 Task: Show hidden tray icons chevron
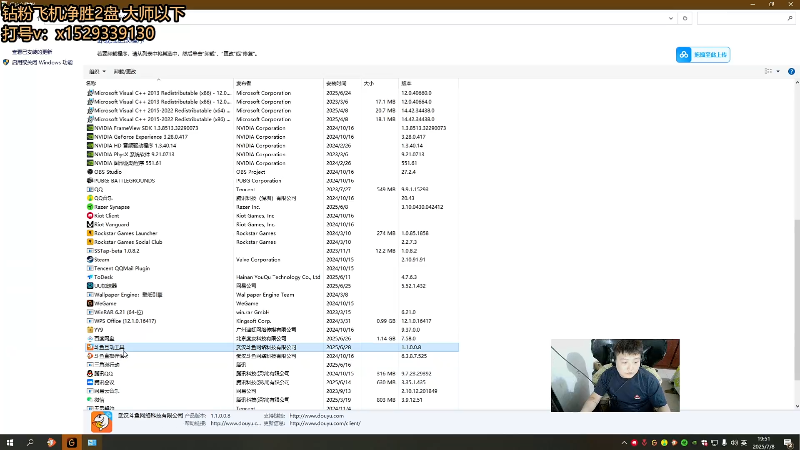point(624,443)
